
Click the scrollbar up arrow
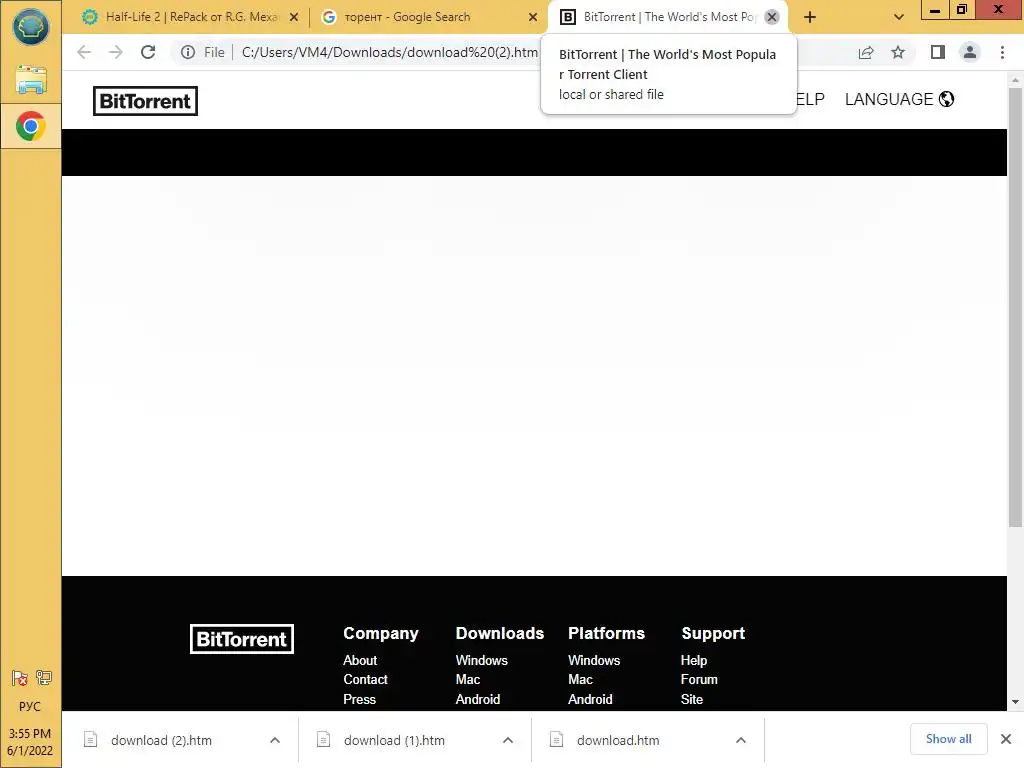click(x=1015, y=80)
